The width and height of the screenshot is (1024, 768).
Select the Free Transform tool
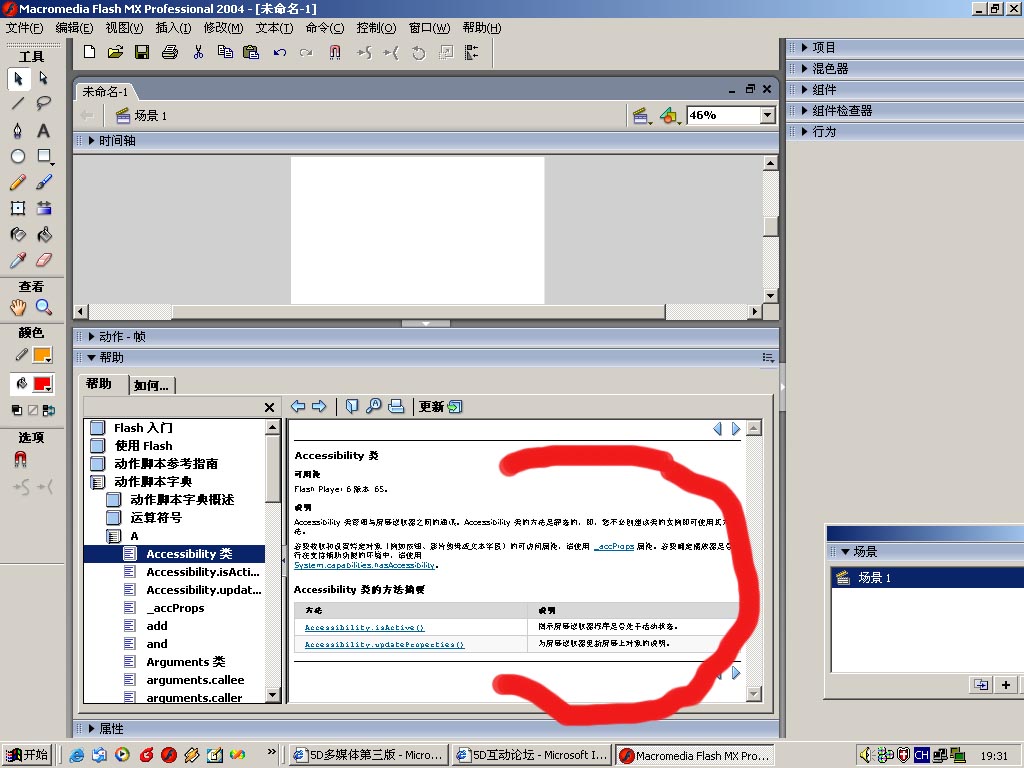click(x=18, y=208)
